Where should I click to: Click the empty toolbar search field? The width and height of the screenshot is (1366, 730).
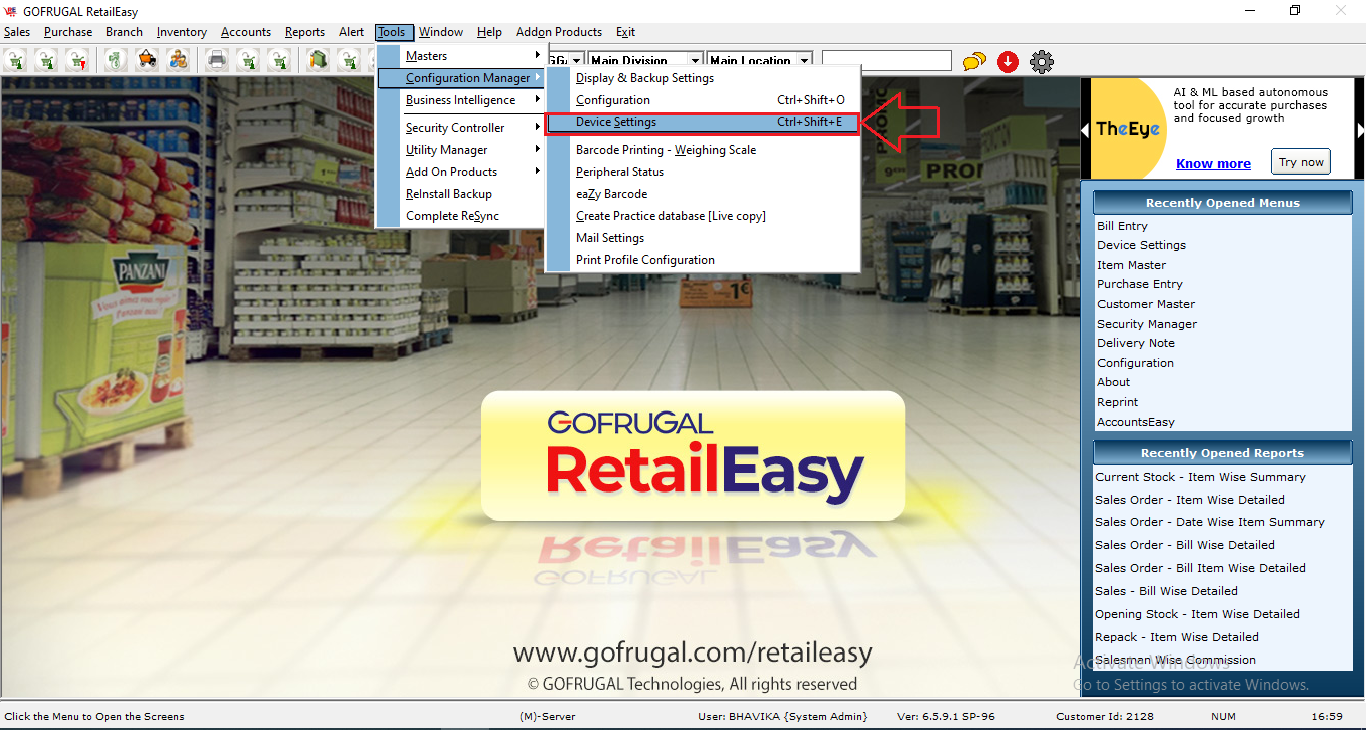(x=887, y=61)
